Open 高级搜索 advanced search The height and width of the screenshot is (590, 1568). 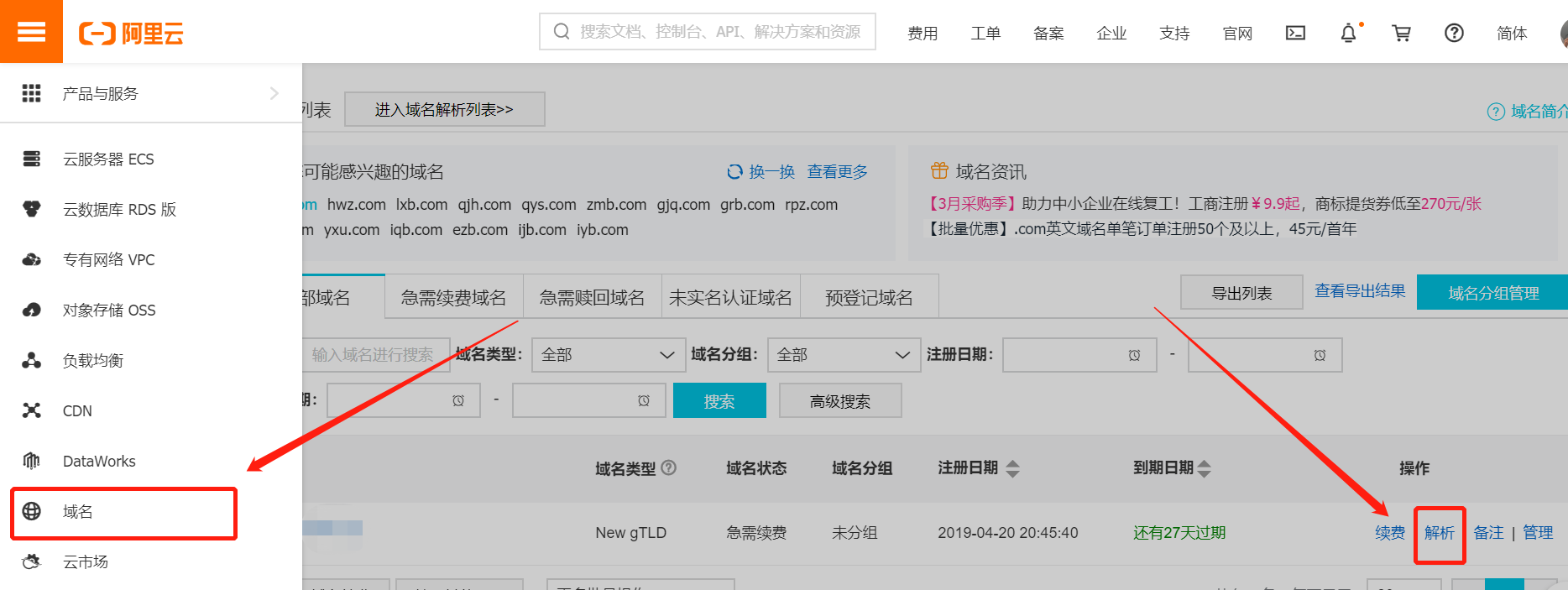point(840,400)
